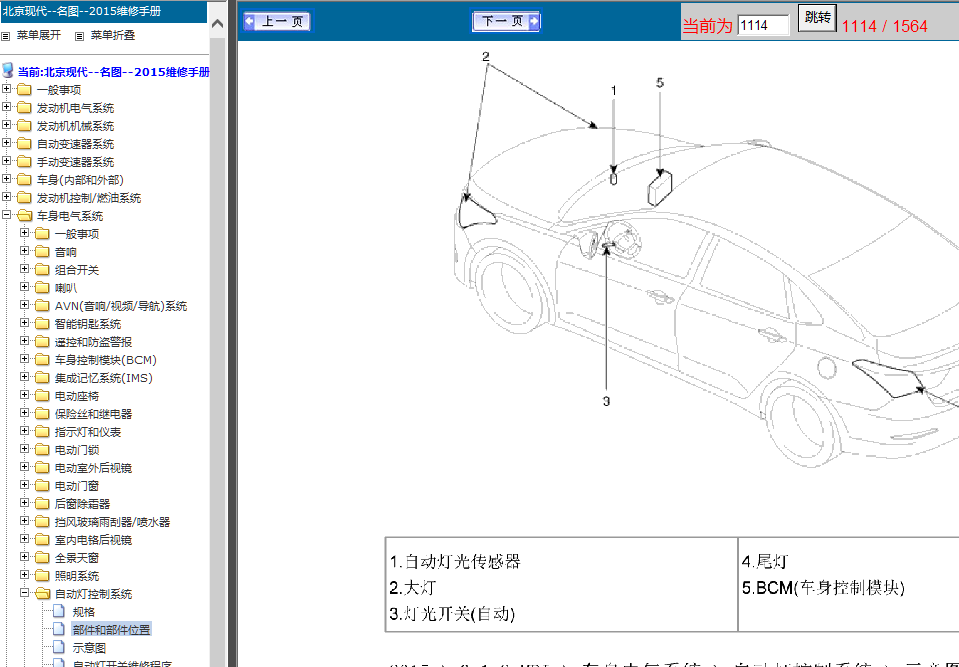Viewport: 959px width, 667px height.
Task: Expand the 智能钥匙系统 subfolder
Action: [24, 323]
